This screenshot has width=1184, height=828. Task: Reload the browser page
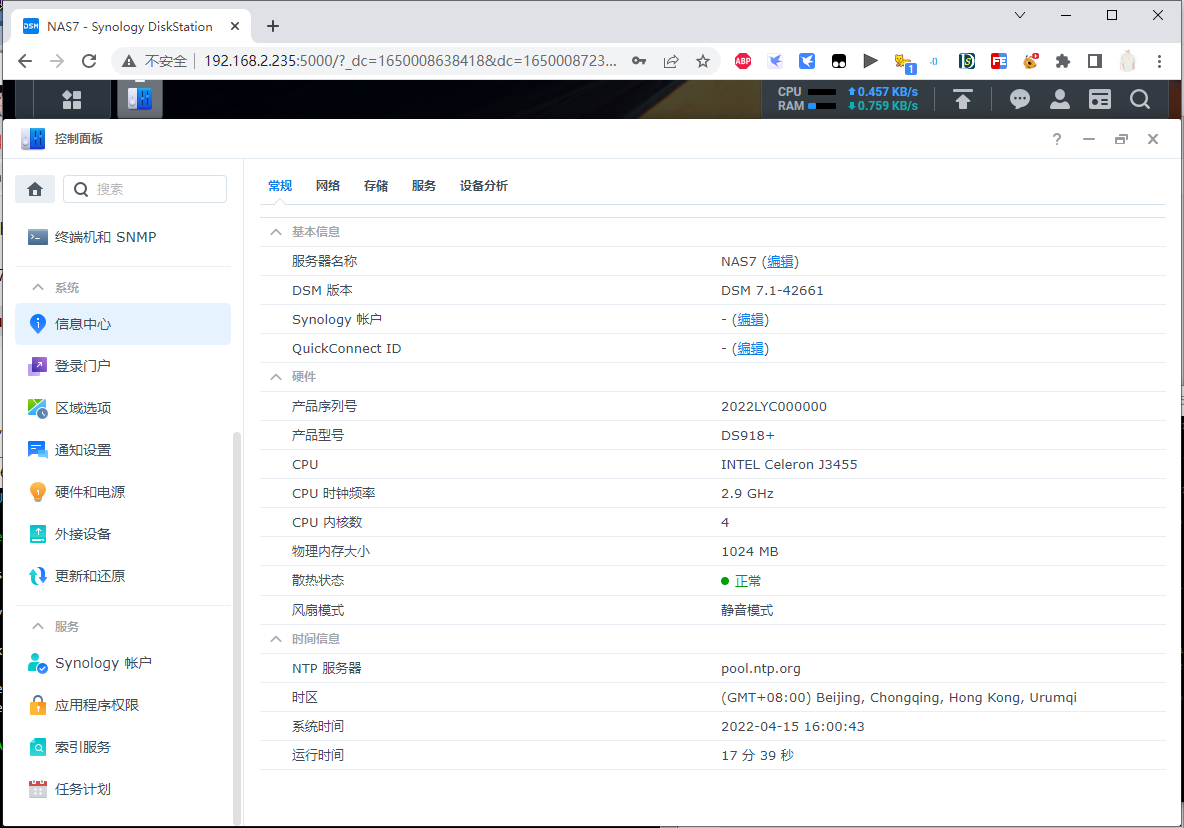pos(89,61)
